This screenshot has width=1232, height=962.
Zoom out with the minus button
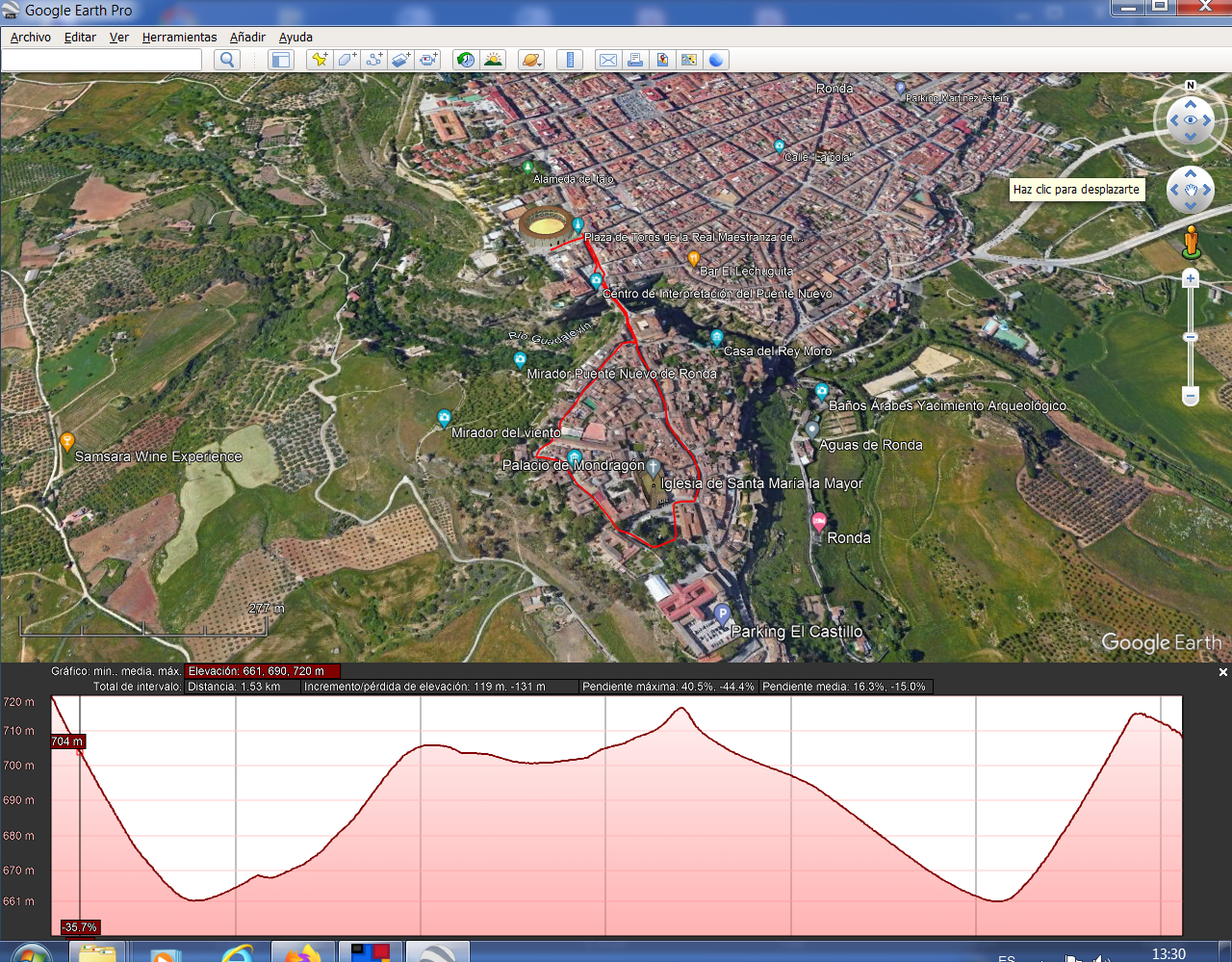1191,396
